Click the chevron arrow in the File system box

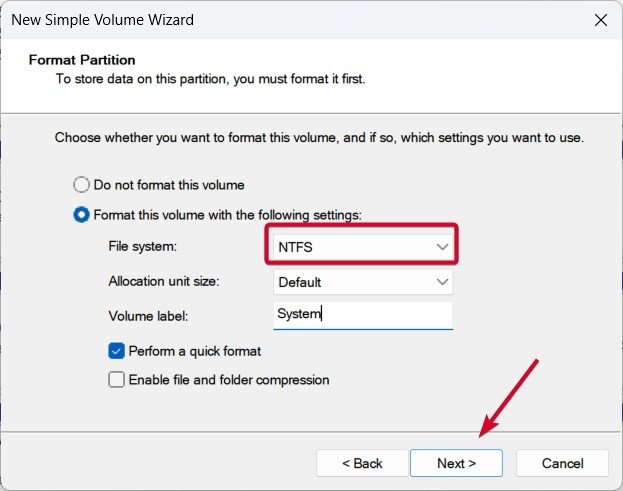click(x=443, y=246)
